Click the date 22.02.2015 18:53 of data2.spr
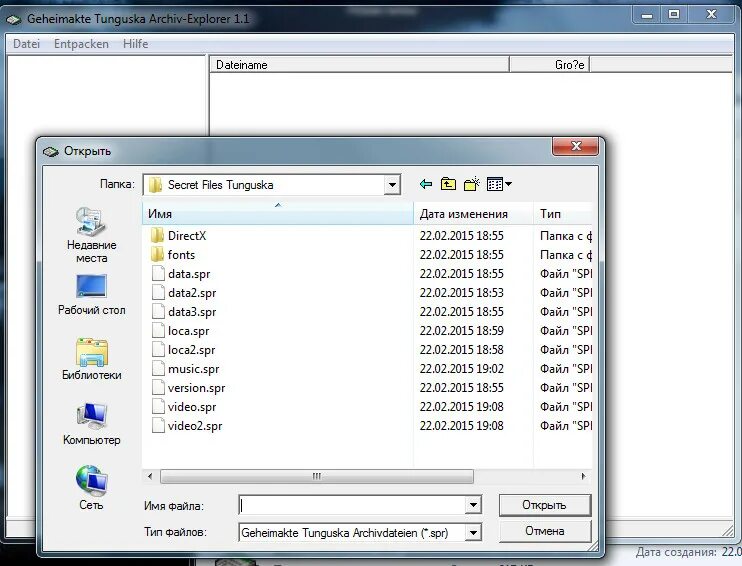The width and height of the screenshot is (742, 566). pyautogui.click(x=461, y=292)
